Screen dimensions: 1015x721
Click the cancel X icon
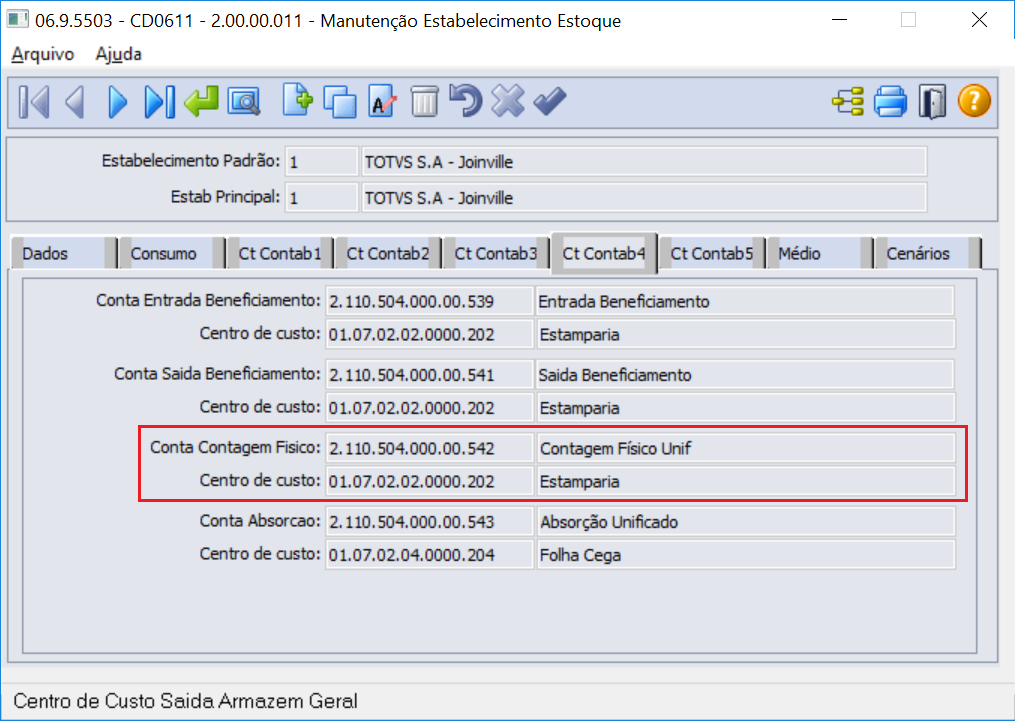(x=508, y=101)
